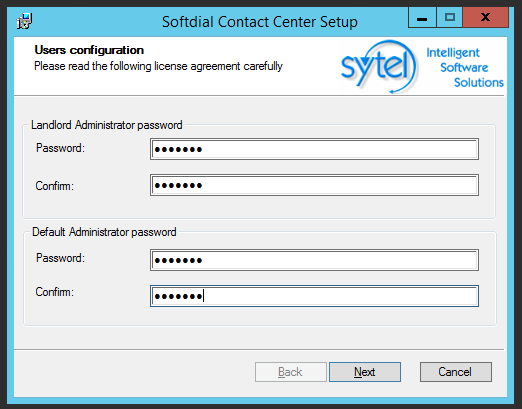
Task: Click the Sytel logo graphic
Action: [379, 66]
